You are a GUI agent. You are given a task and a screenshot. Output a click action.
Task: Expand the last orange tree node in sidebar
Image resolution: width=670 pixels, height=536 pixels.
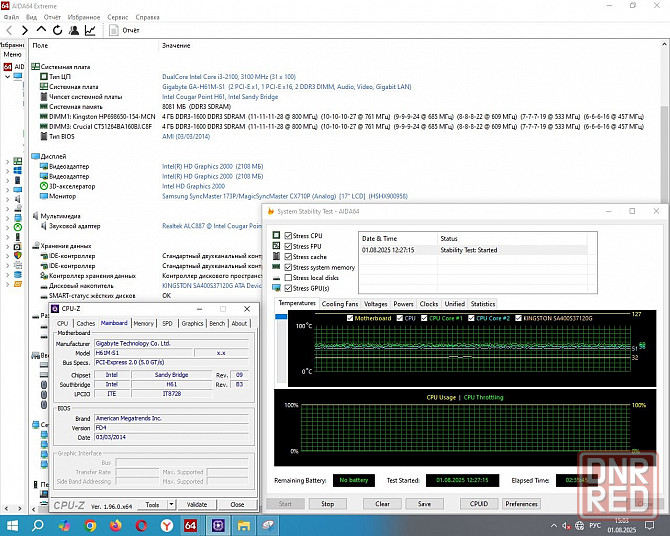pyautogui.click(x=7, y=284)
